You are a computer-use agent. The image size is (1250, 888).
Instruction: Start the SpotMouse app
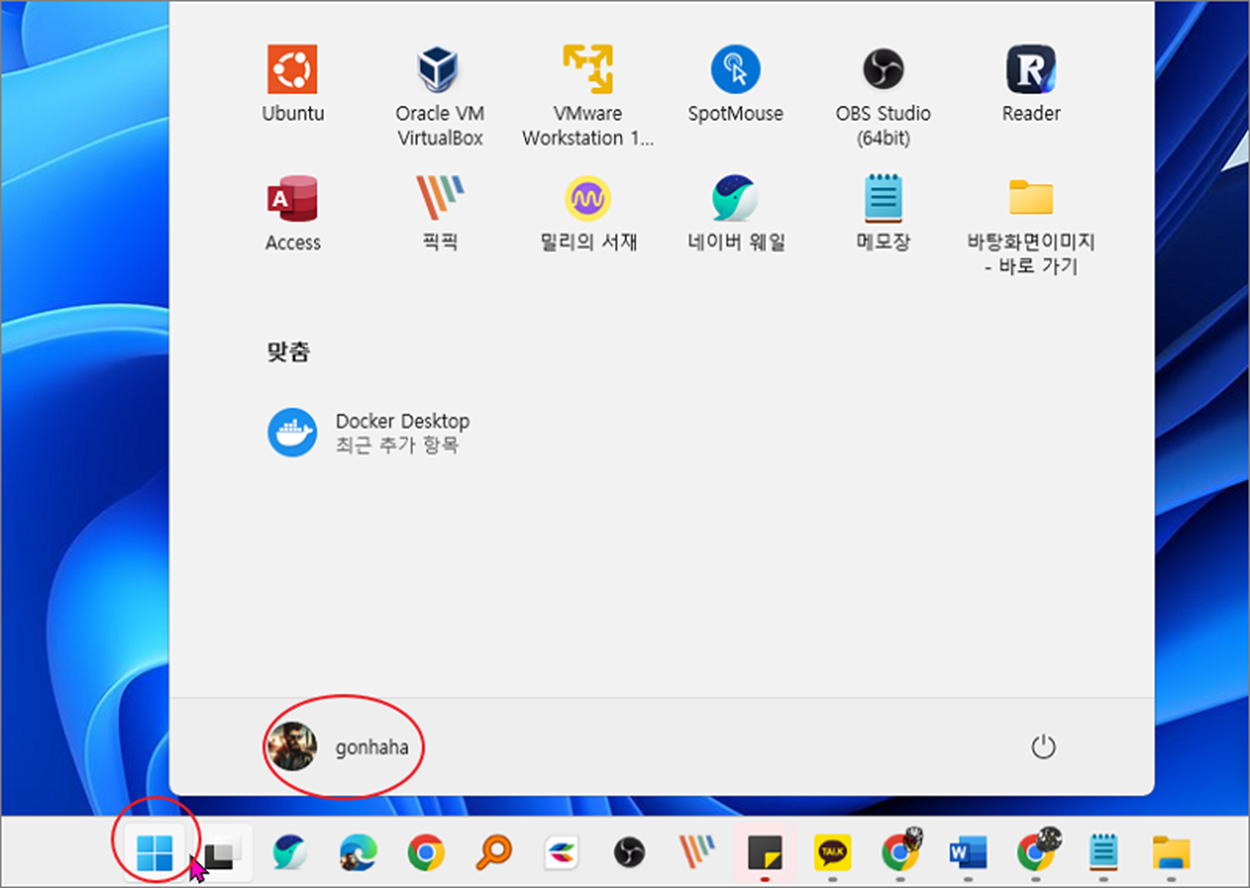click(735, 85)
